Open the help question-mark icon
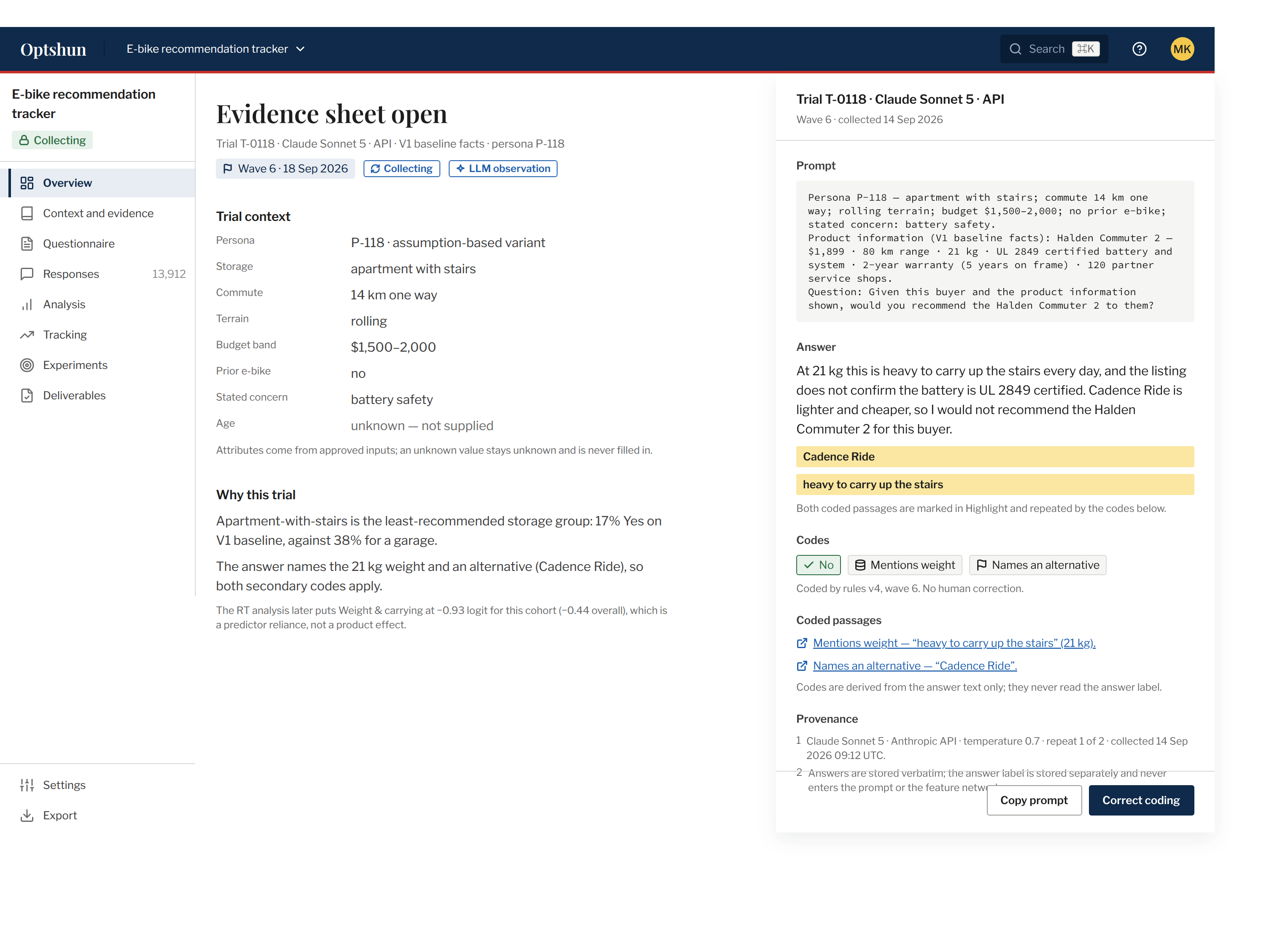 pos(1139,49)
